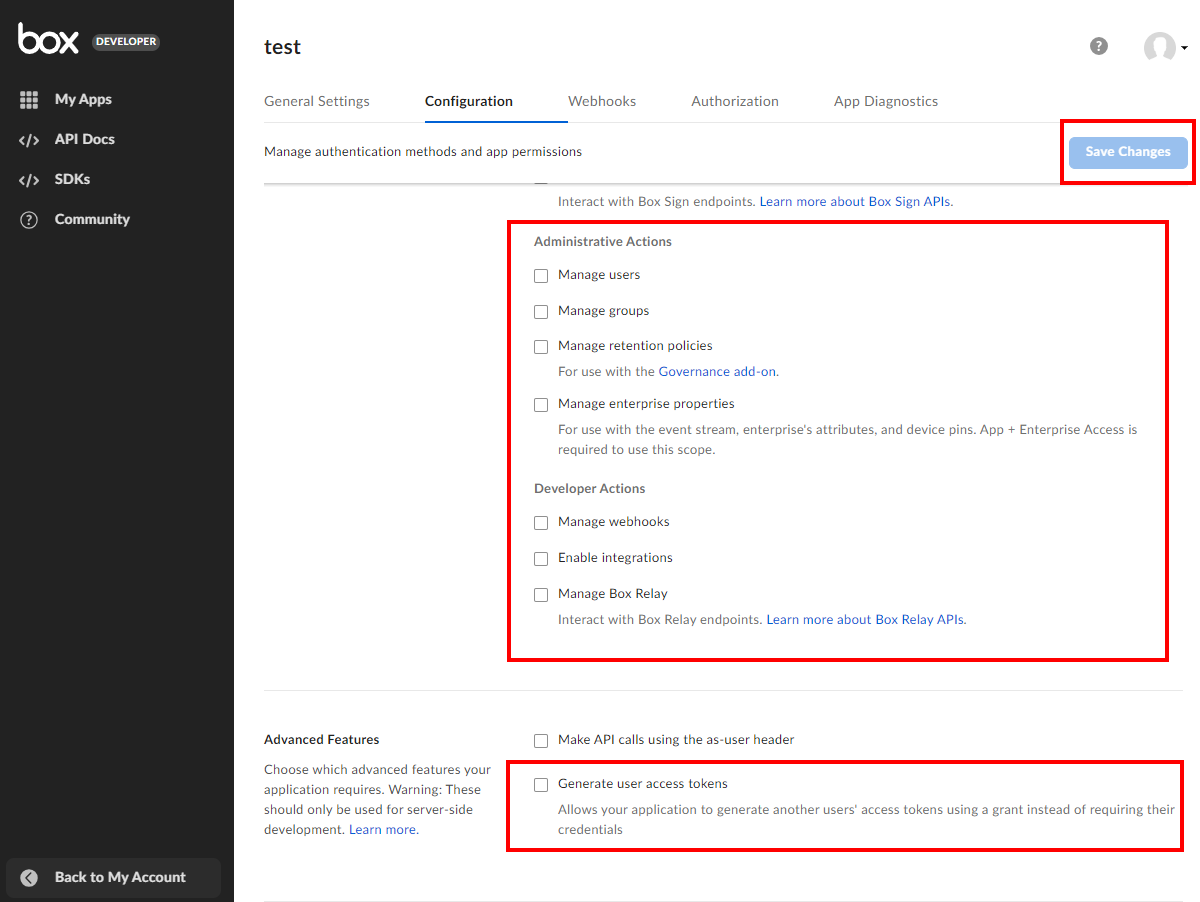Open the General Settings tab

(317, 101)
